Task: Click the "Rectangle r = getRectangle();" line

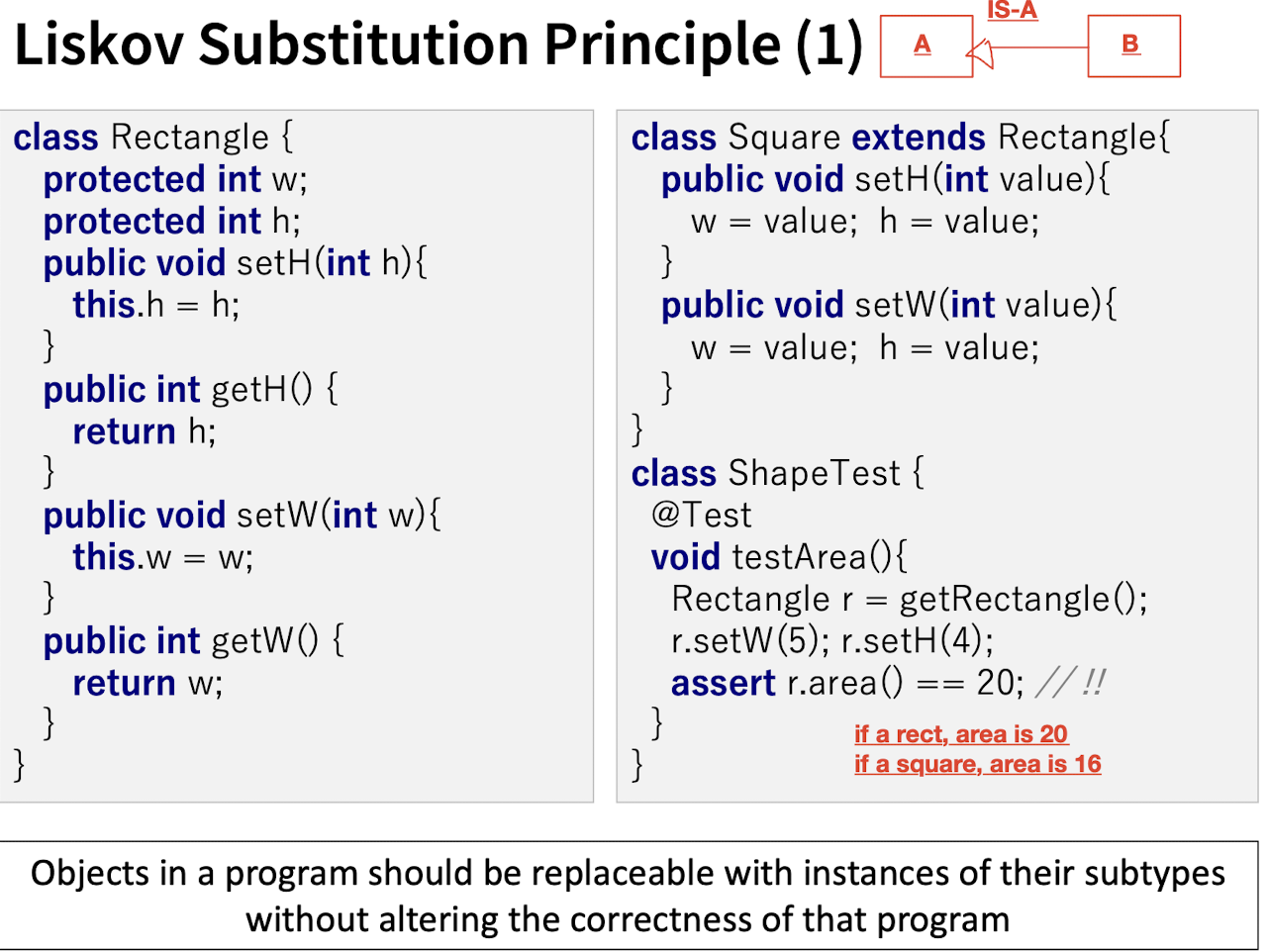Action: (x=909, y=599)
